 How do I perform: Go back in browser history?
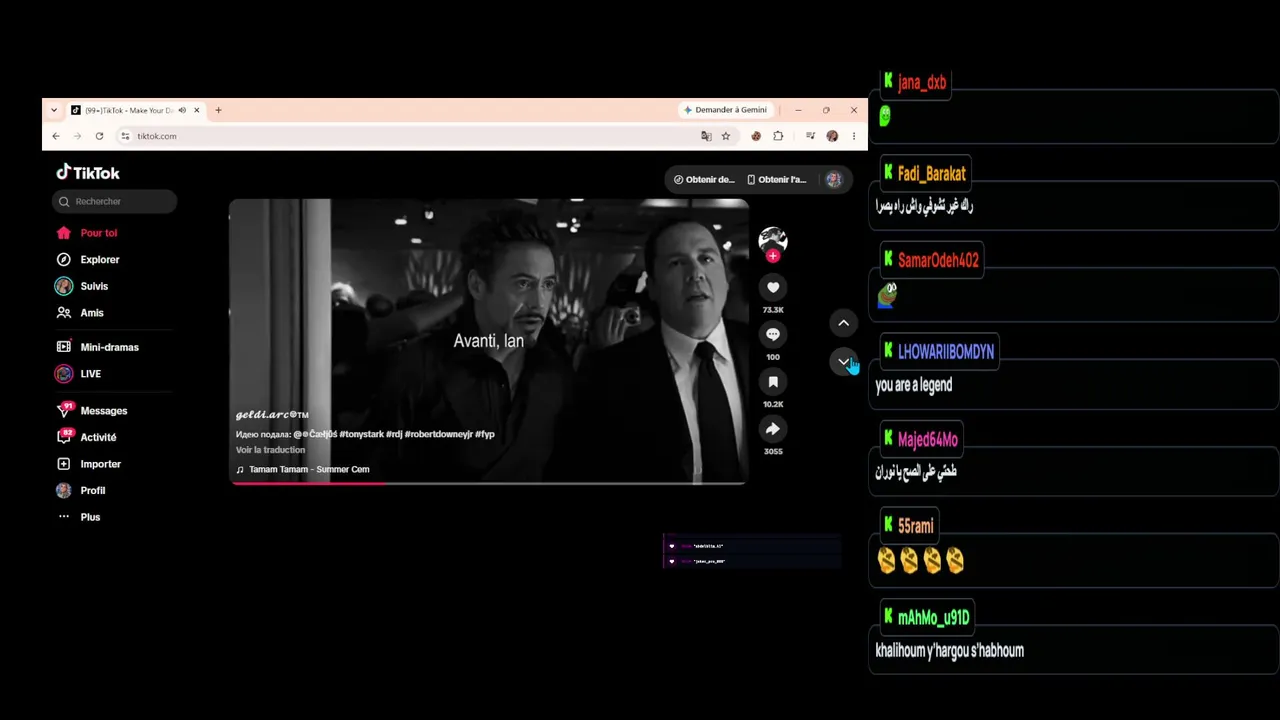pos(56,136)
